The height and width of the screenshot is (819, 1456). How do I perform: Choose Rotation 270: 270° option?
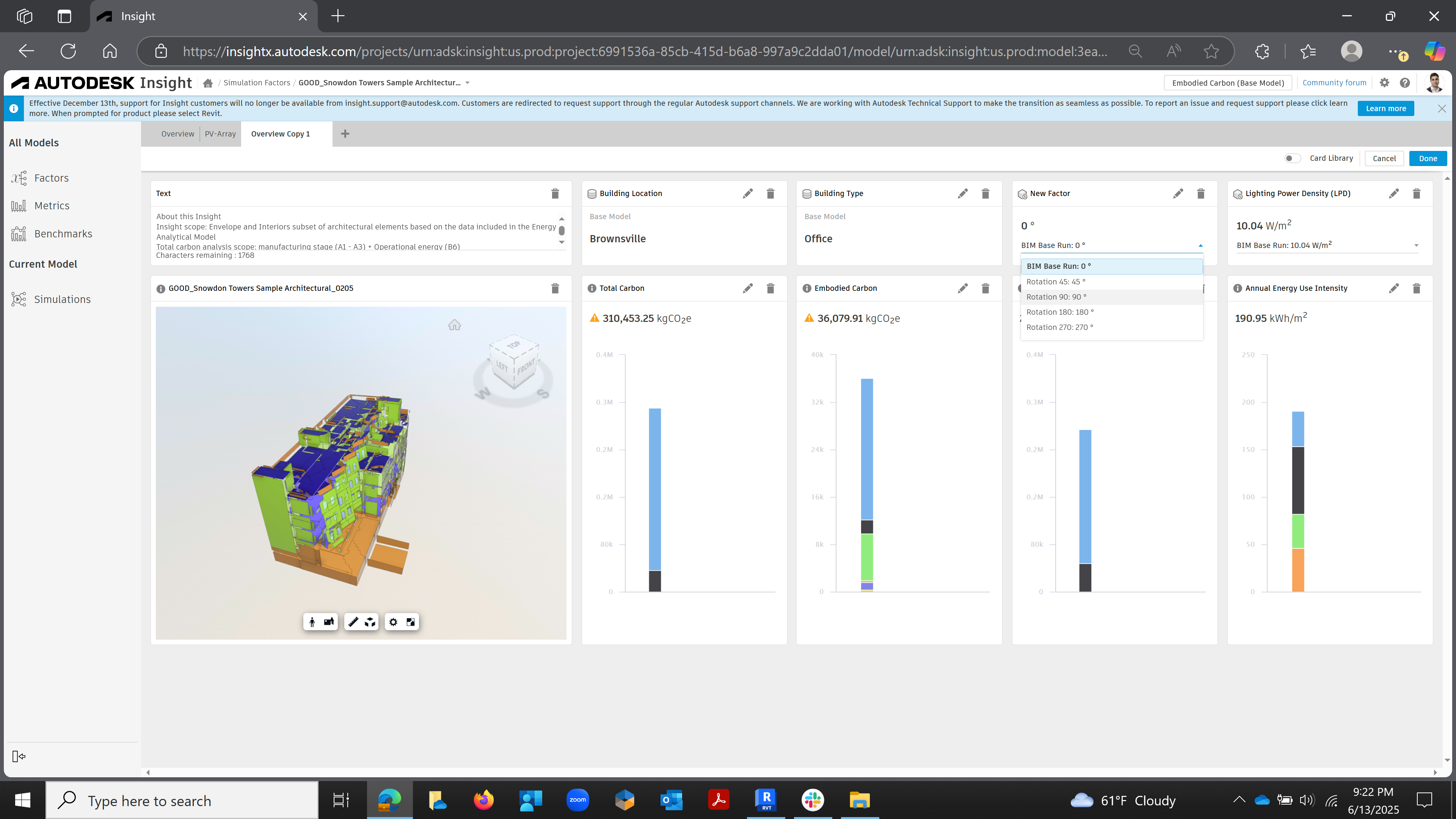pyautogui.click(x=1111, y=327)
